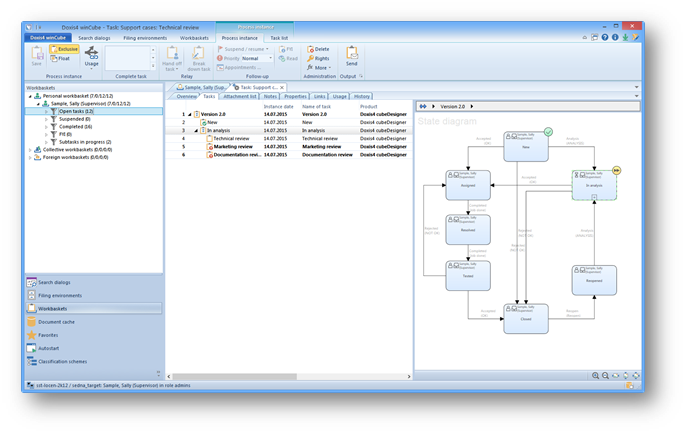Switch to the Task list ribbon tab

pos(278,38)
